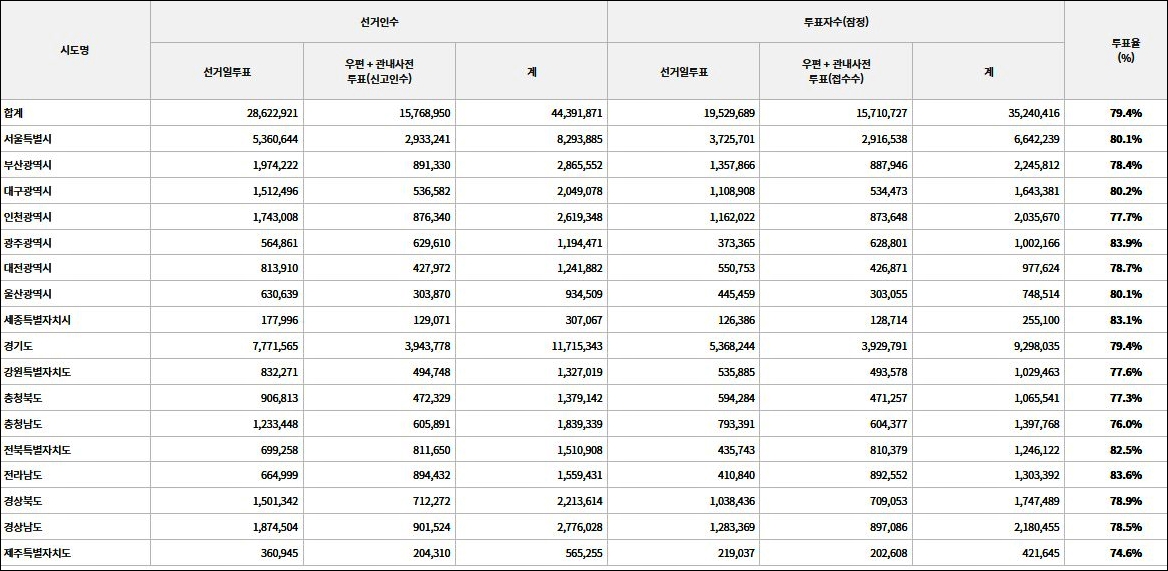Click Jeonnam voters total 1,303,392
Screen dimensions: 1168x571
pos(1038,476)
